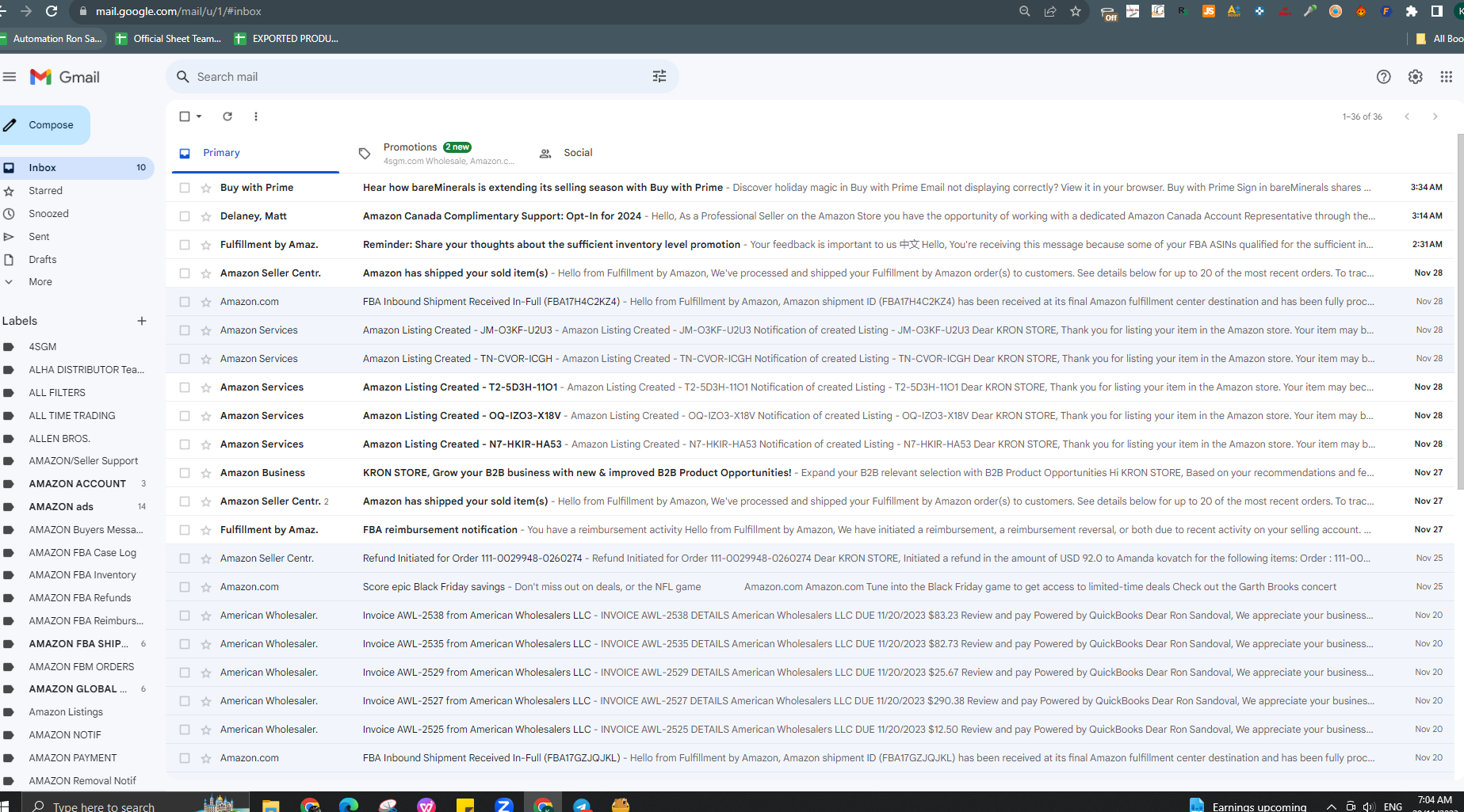Open the Gmail main menu hamburger icon

[x=10, y=77]
